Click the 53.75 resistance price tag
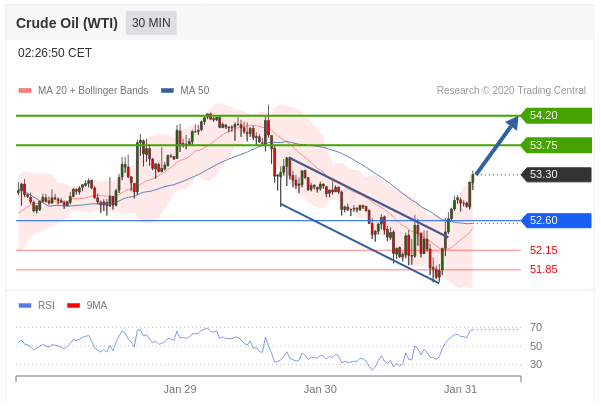Image resolution: width=601 pixels, height=410 pixels. (556, 145)
